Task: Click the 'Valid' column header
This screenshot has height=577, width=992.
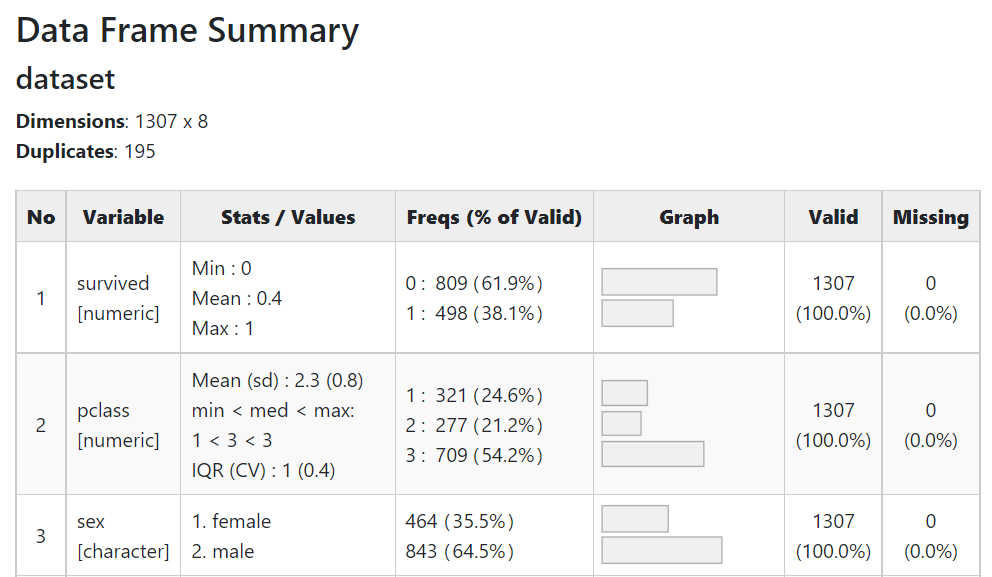Action: (x=833, y=217)
